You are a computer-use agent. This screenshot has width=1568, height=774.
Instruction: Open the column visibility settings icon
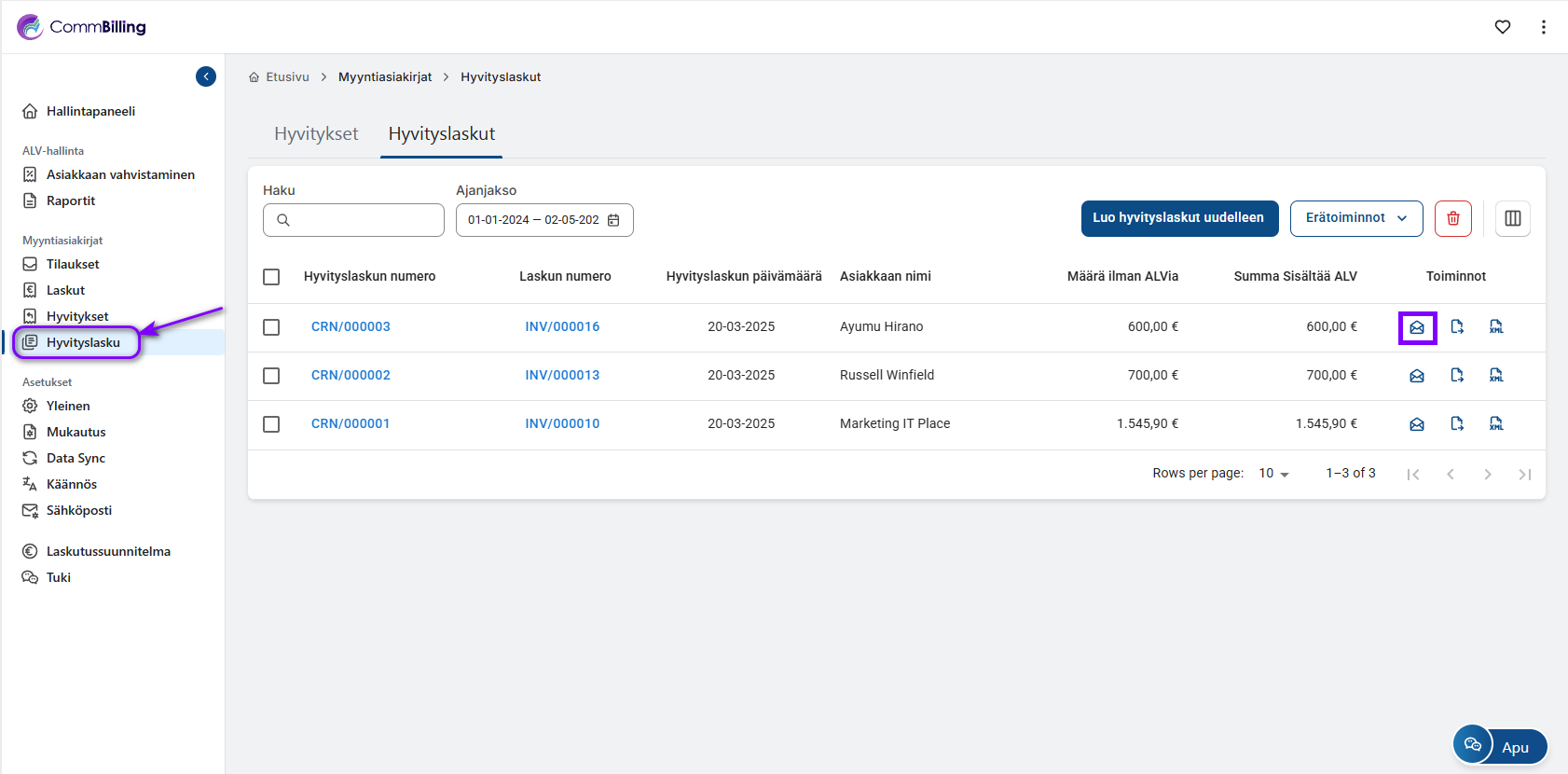[x=1512, y=218]
